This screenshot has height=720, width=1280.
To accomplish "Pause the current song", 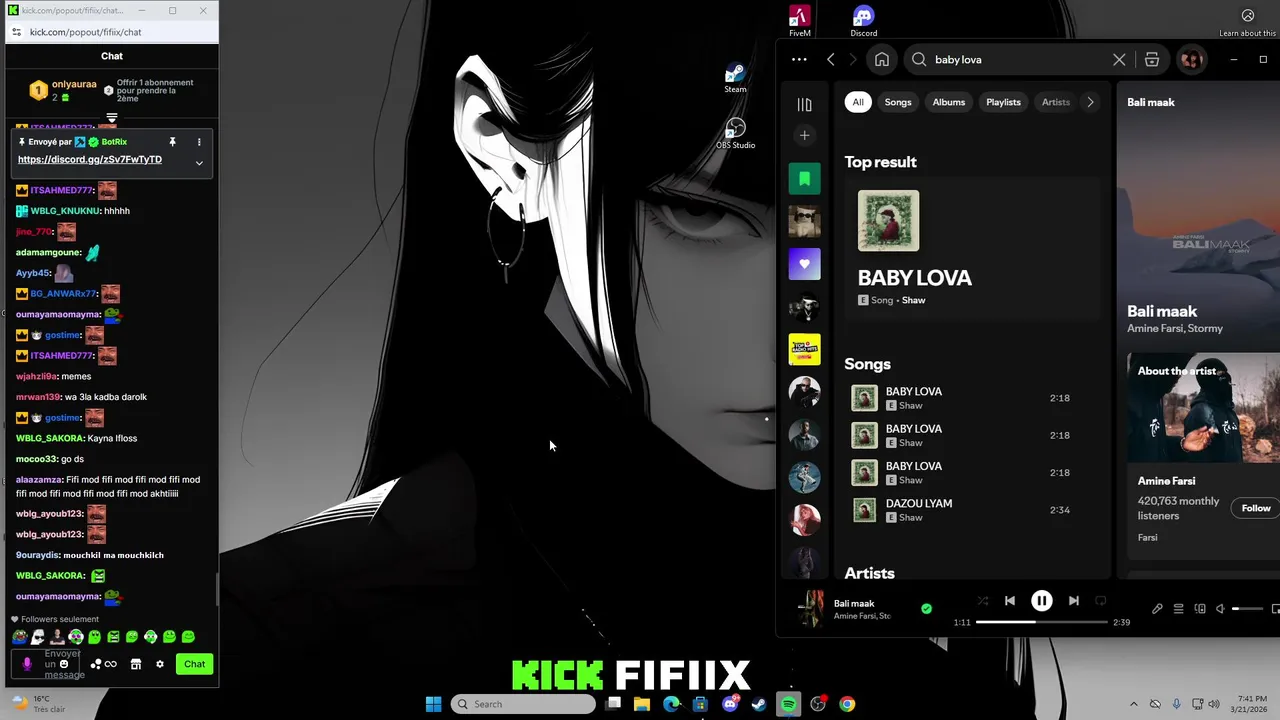I will (x=1041, y=601).
